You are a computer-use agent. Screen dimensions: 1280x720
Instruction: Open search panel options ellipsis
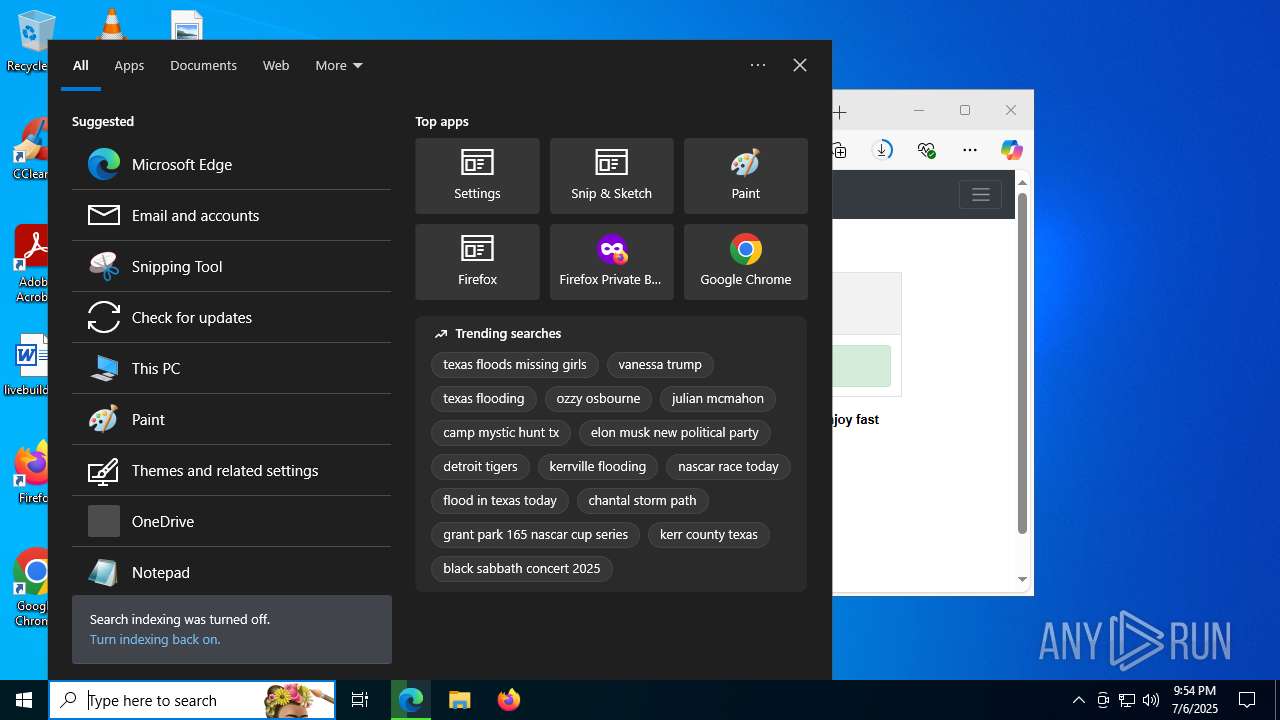tap(758, 65)
